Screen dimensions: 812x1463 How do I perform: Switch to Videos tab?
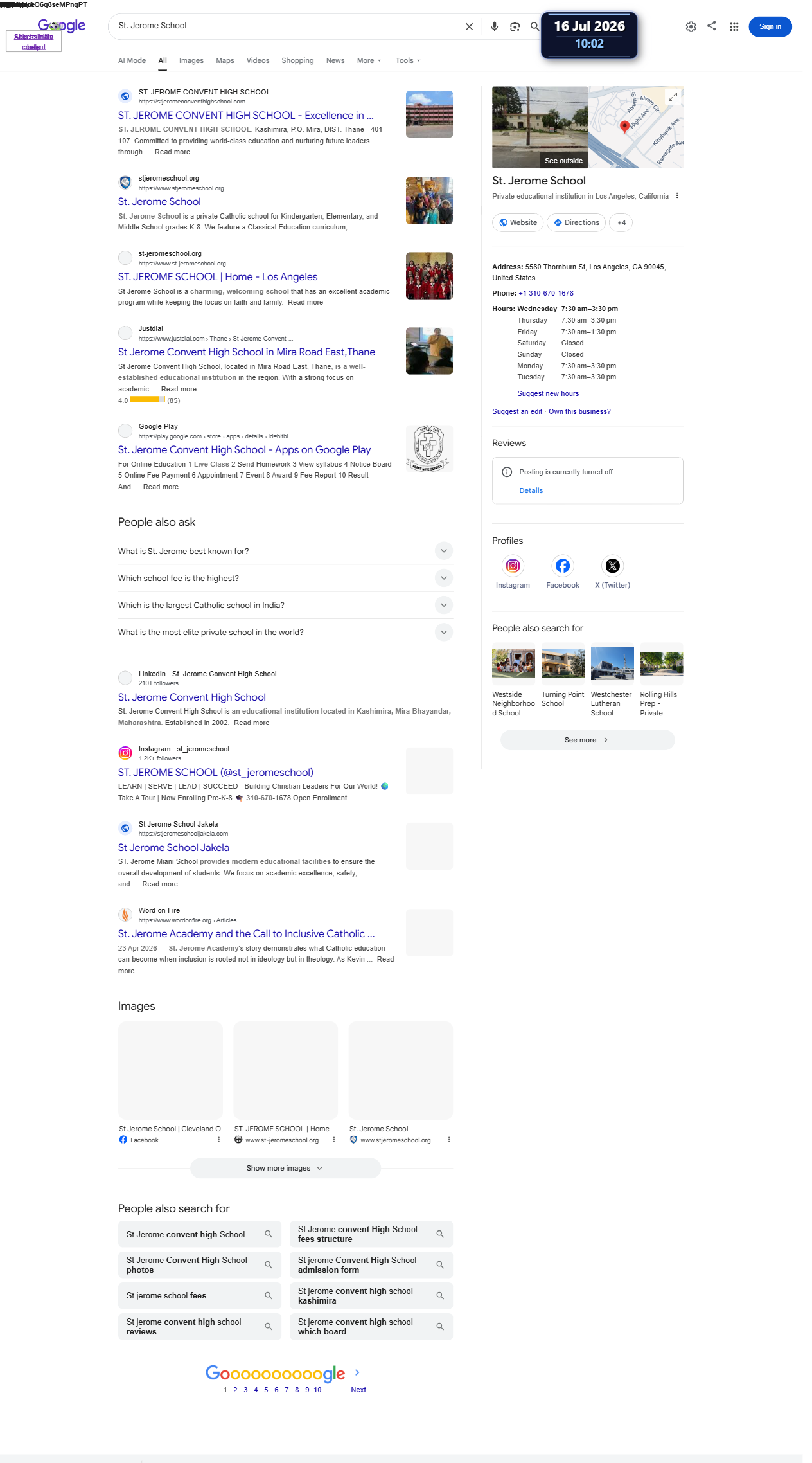258,60
